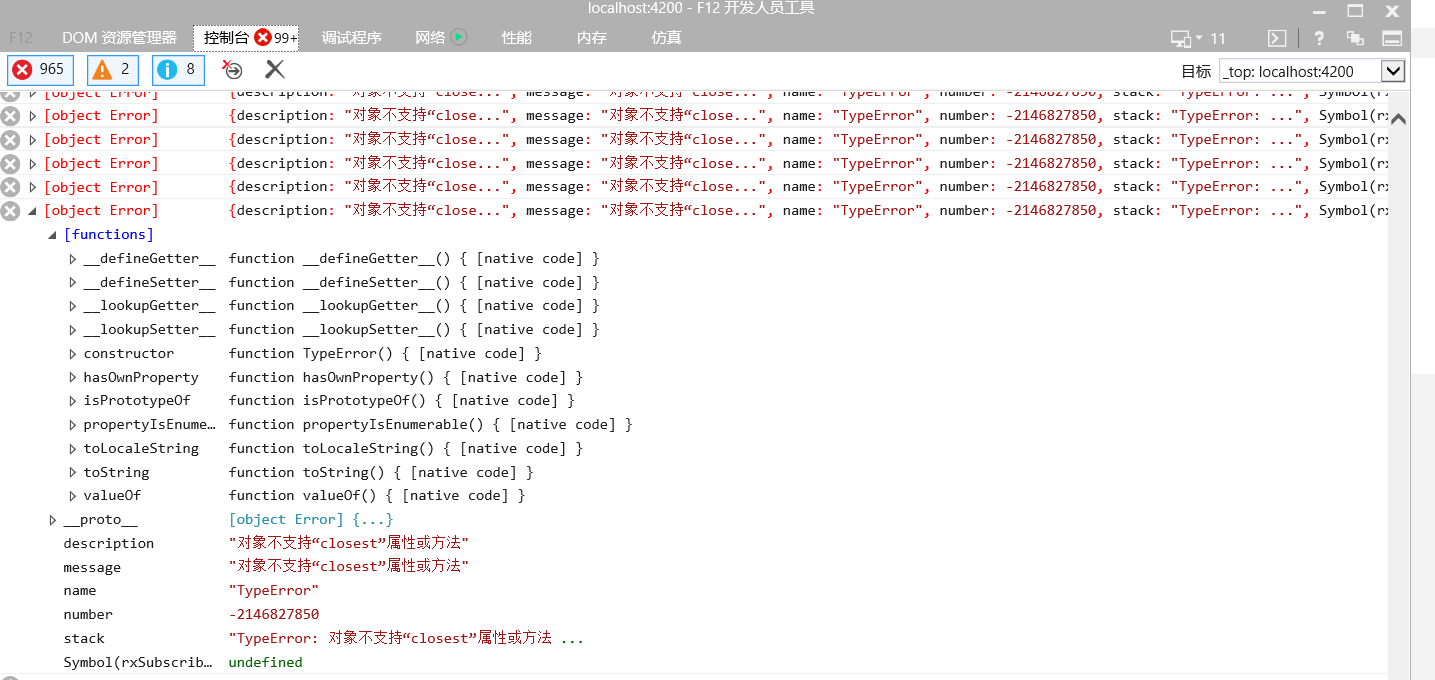Click the minimize tools pane icon
1435x680 pixels.
point(1392,37)
